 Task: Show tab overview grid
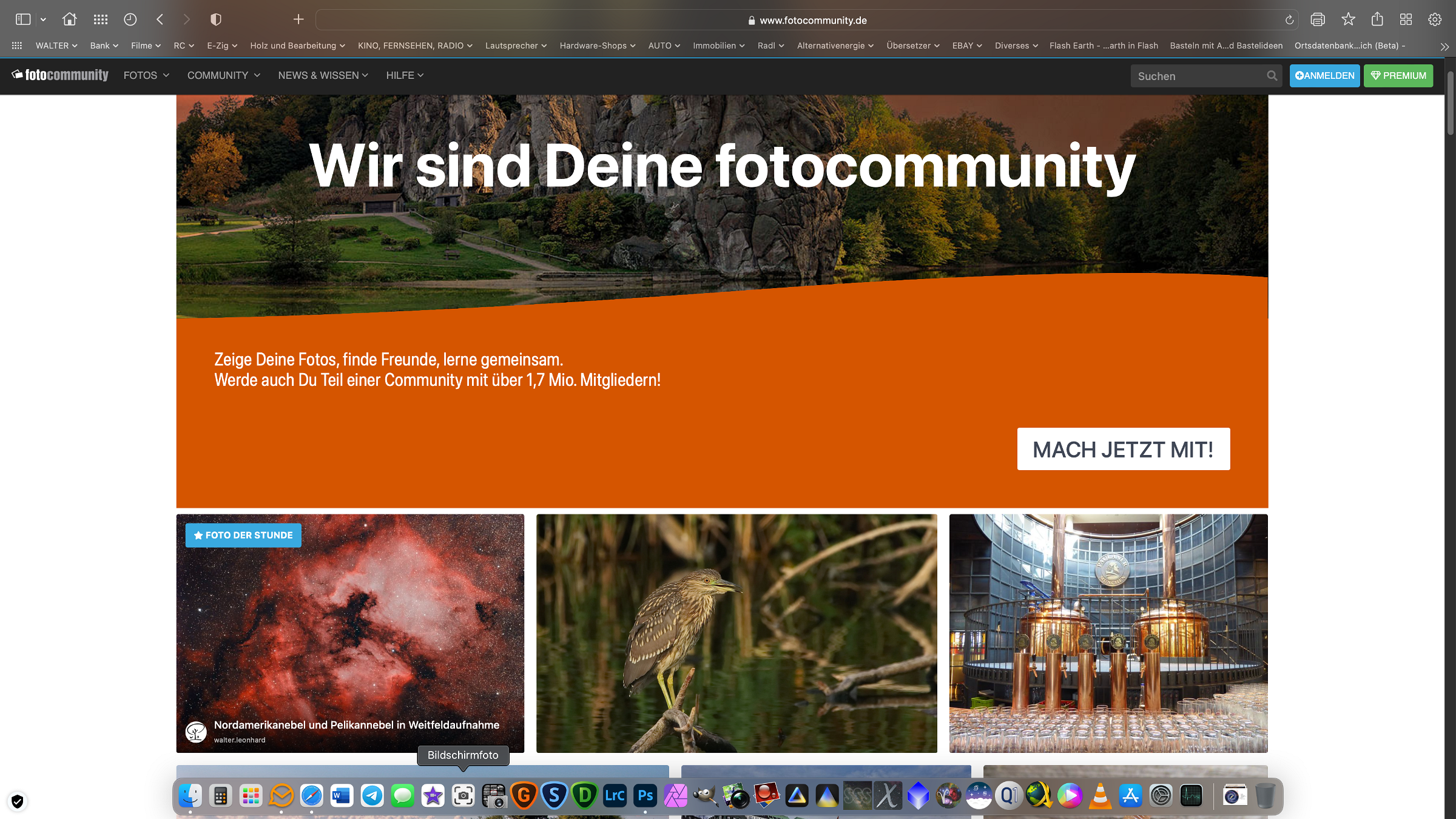(x=1406, y=19)
